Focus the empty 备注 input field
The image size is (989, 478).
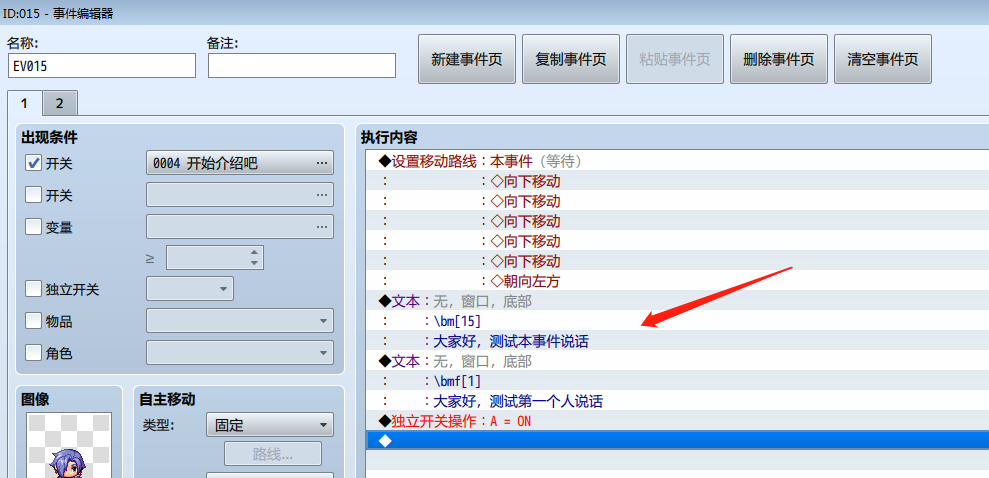pyautogui.click(x=302, y=66)
